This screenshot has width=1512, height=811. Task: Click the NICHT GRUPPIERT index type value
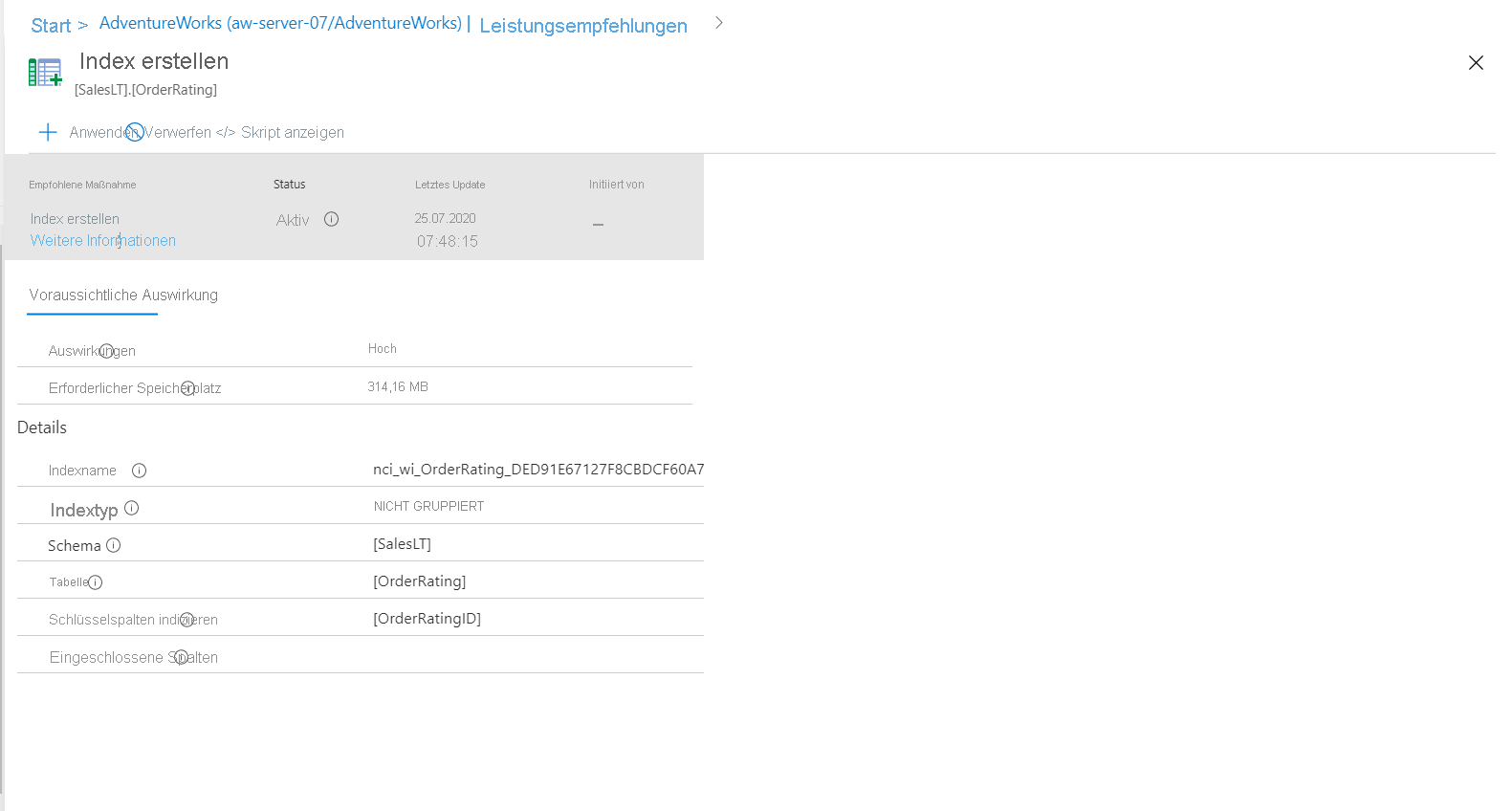pyautogui.click(x=428, y=506)
